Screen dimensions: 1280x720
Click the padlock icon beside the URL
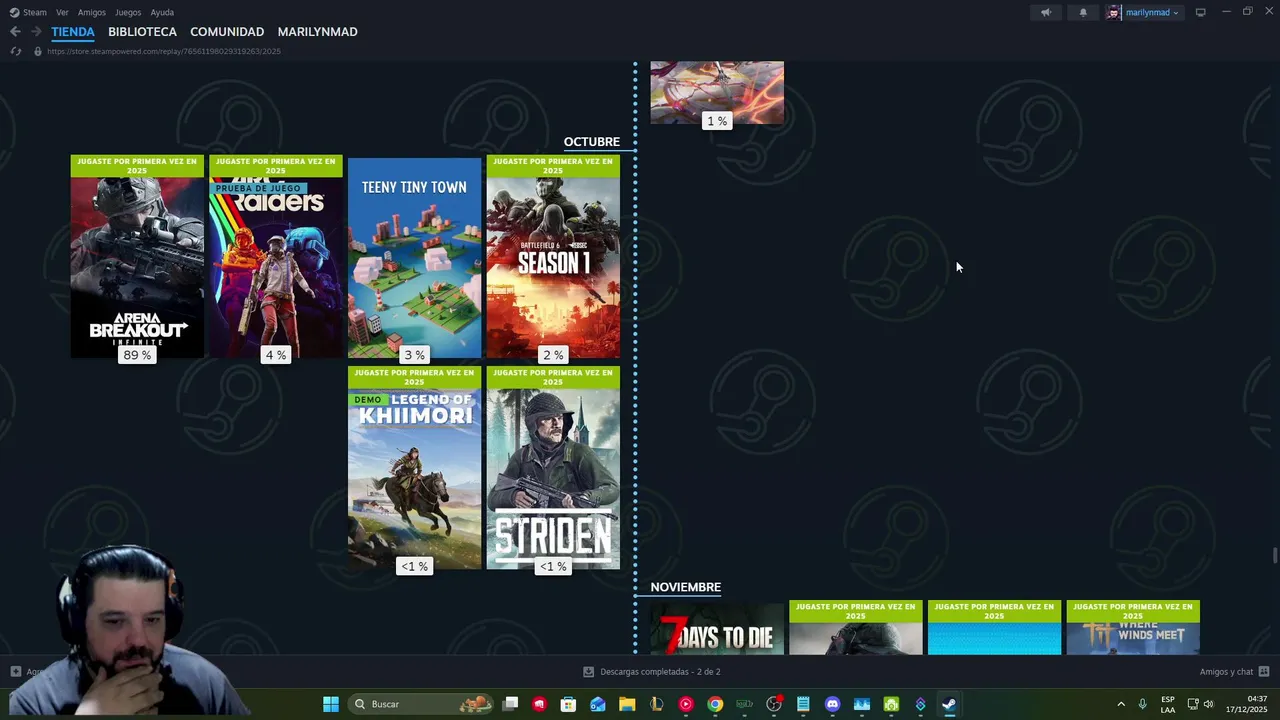[x=38, y=51]
